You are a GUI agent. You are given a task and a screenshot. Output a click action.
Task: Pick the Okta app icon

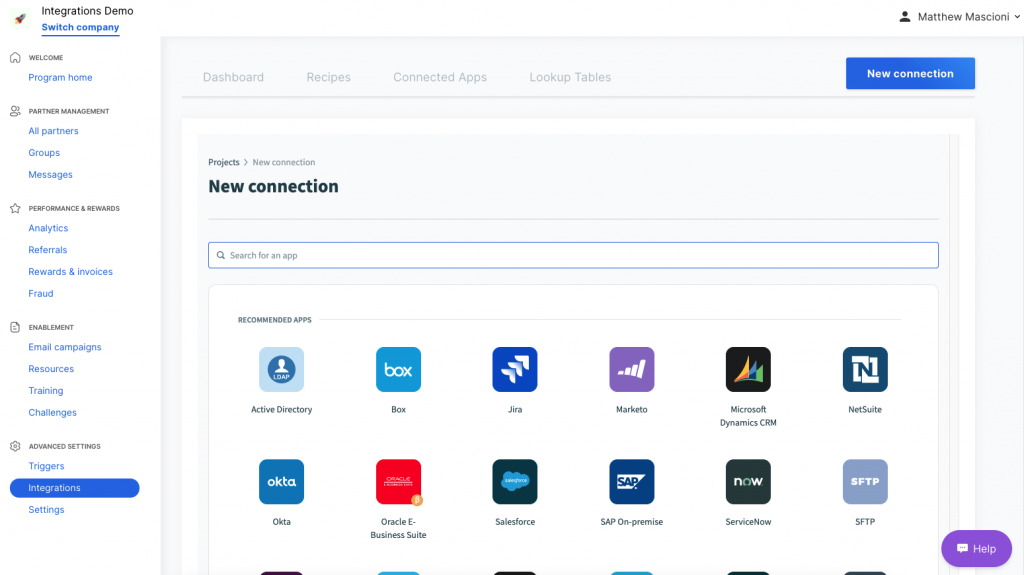point(281,482)
